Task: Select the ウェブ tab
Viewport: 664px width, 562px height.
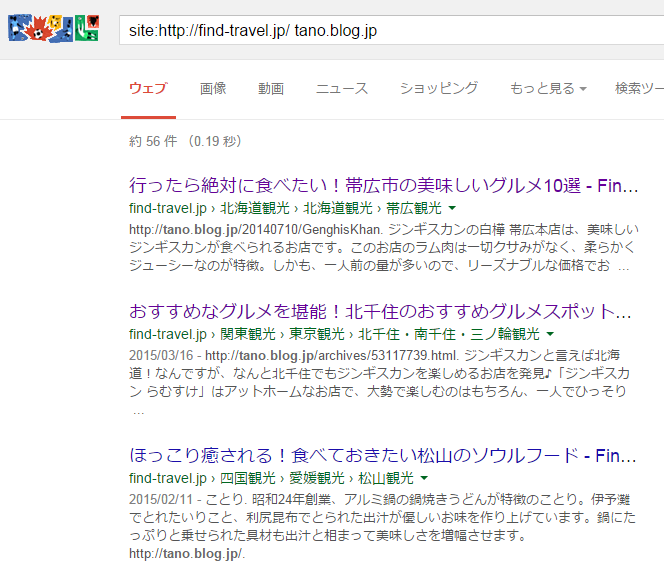Action: point(148,89)
